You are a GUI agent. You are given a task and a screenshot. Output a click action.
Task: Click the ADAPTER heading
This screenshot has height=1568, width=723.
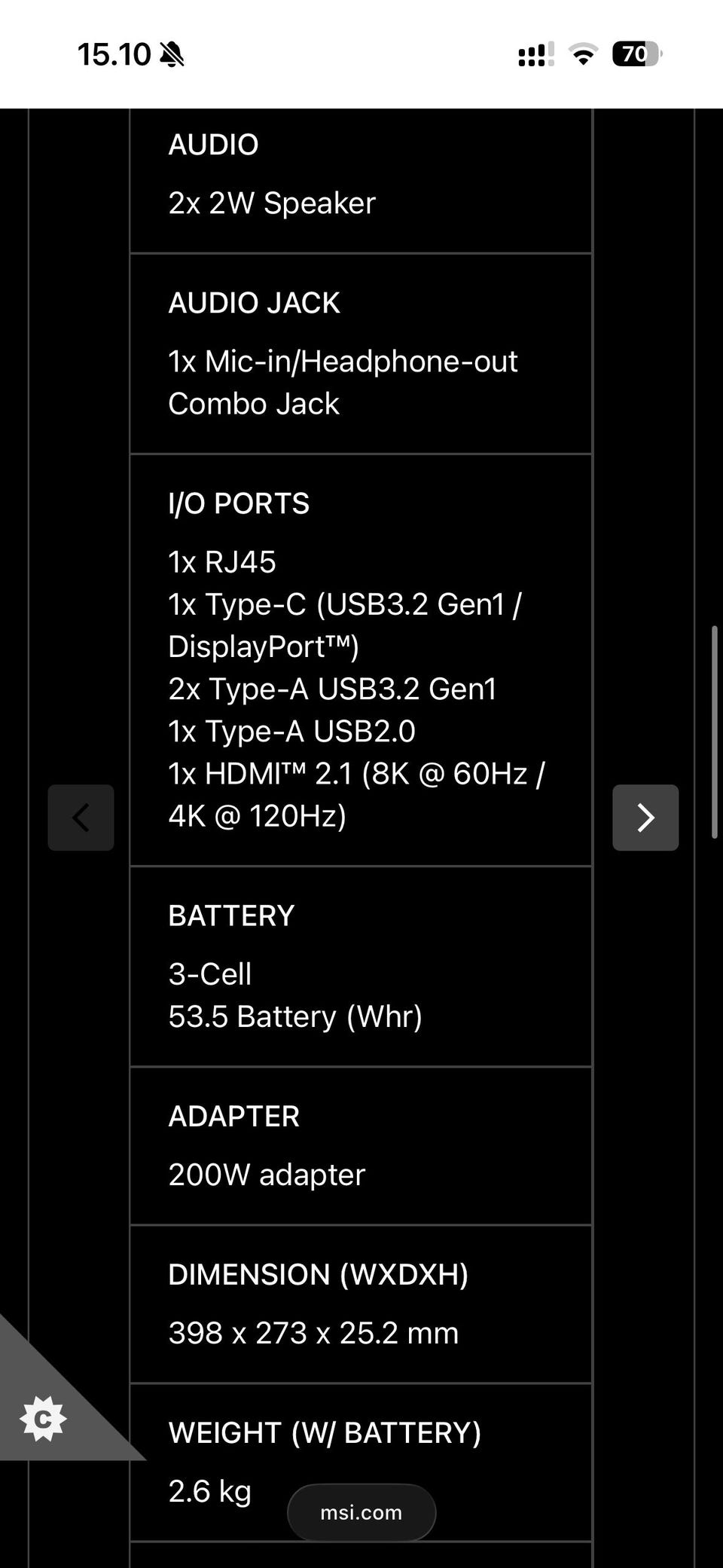pyautogui.click(x=233, y=1116)
